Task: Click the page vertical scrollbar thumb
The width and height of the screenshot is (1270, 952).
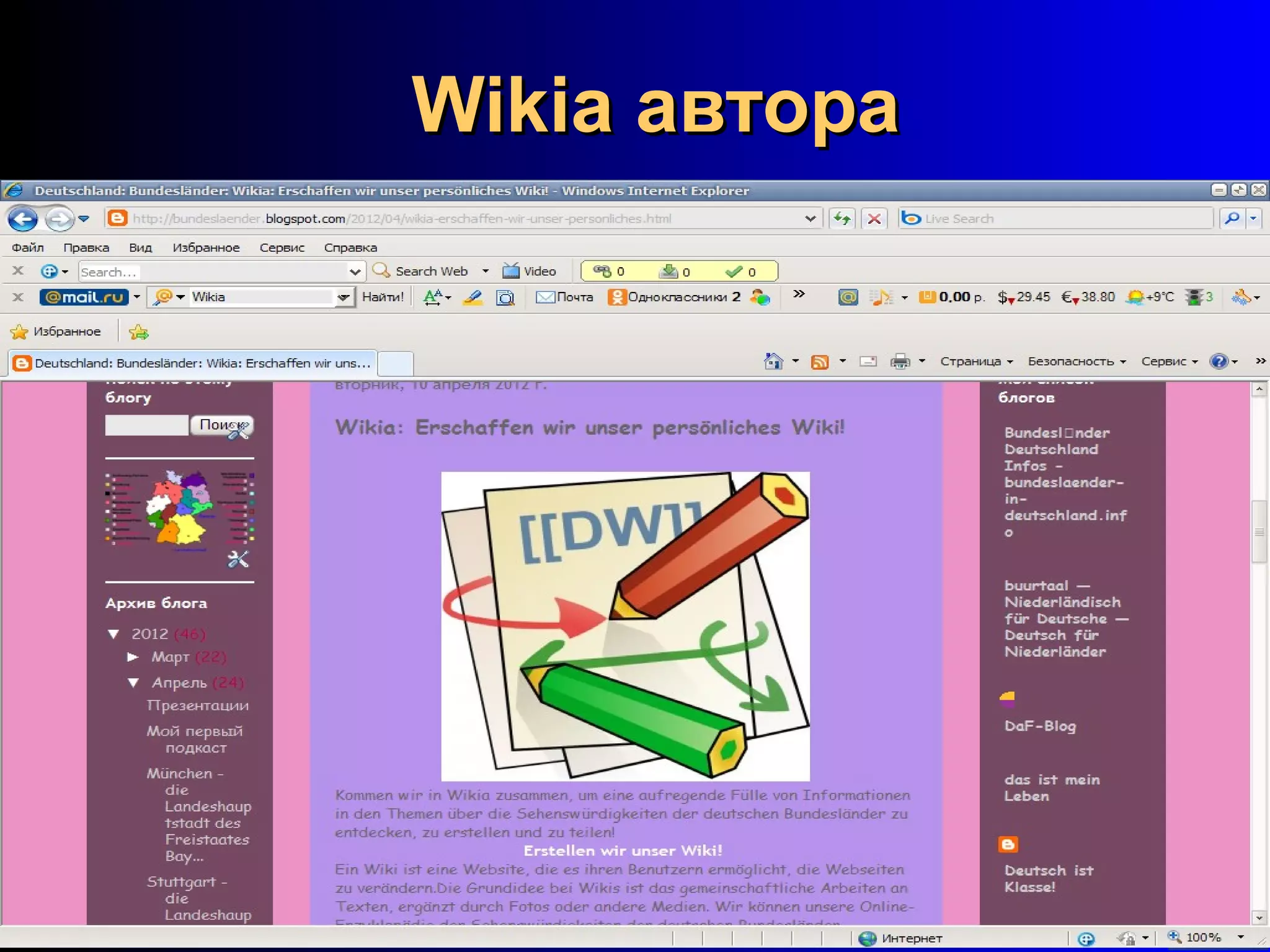Action: (x=1259, y=531)
